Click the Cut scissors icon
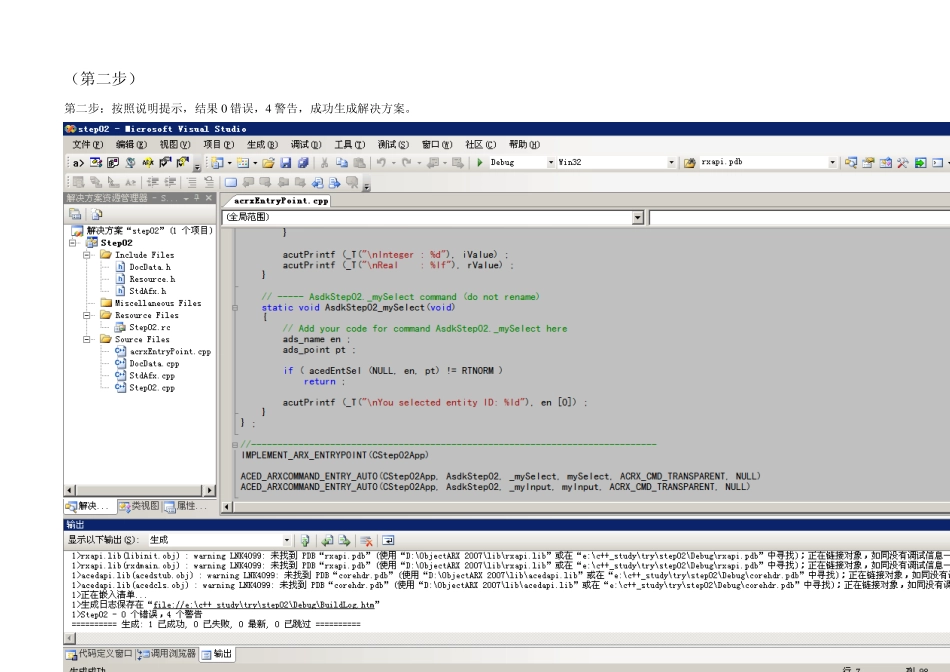950x672 pixels. (324, 162)
